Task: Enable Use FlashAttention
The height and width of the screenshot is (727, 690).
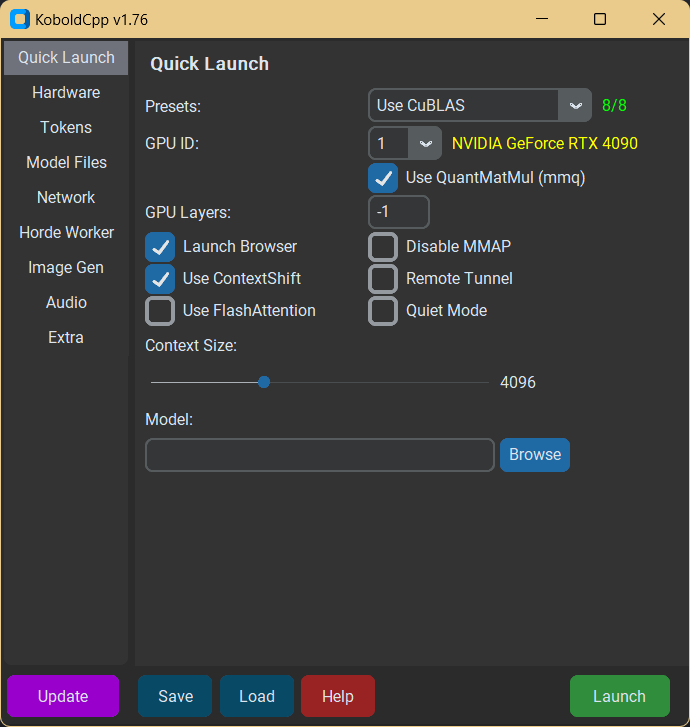Action: 160,311
